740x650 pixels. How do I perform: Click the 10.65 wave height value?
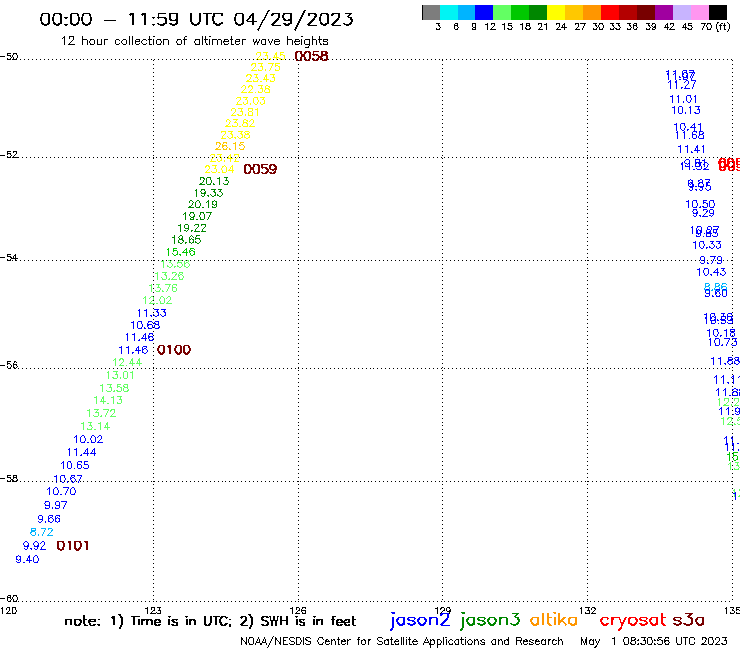click(x=75, y=465)
